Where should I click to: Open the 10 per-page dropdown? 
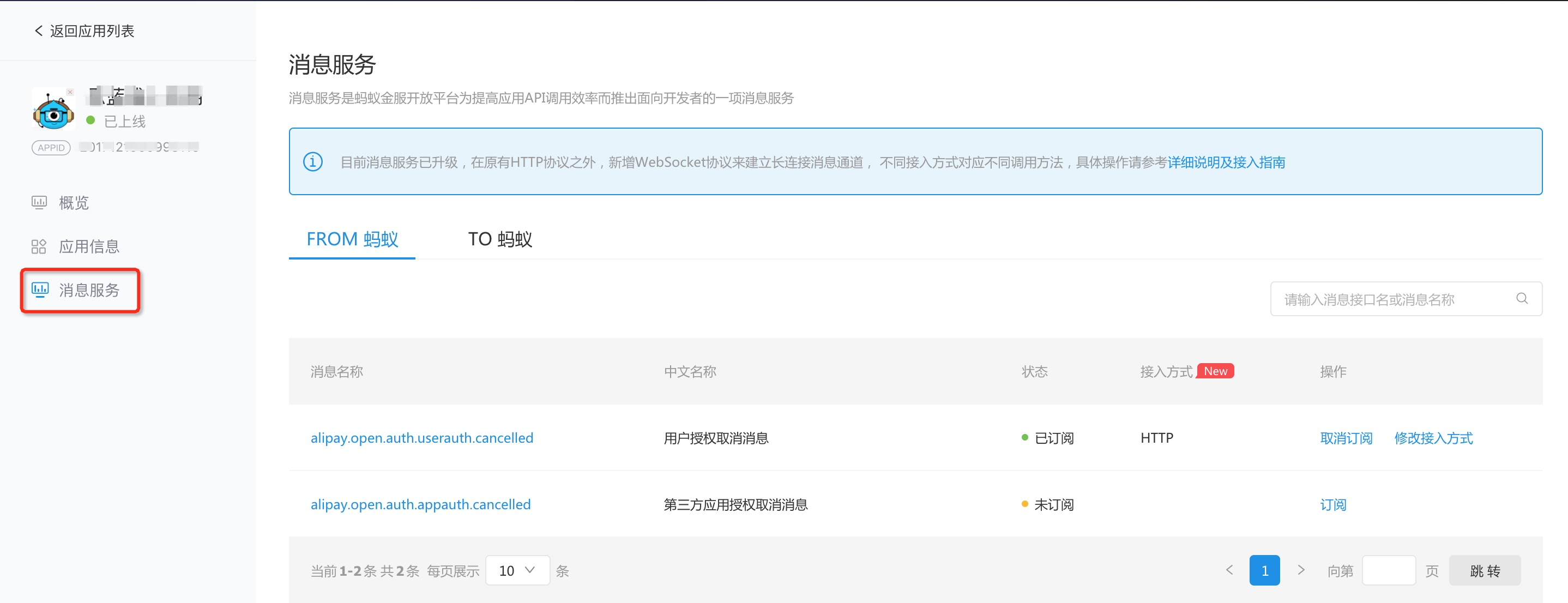[517, 570]
